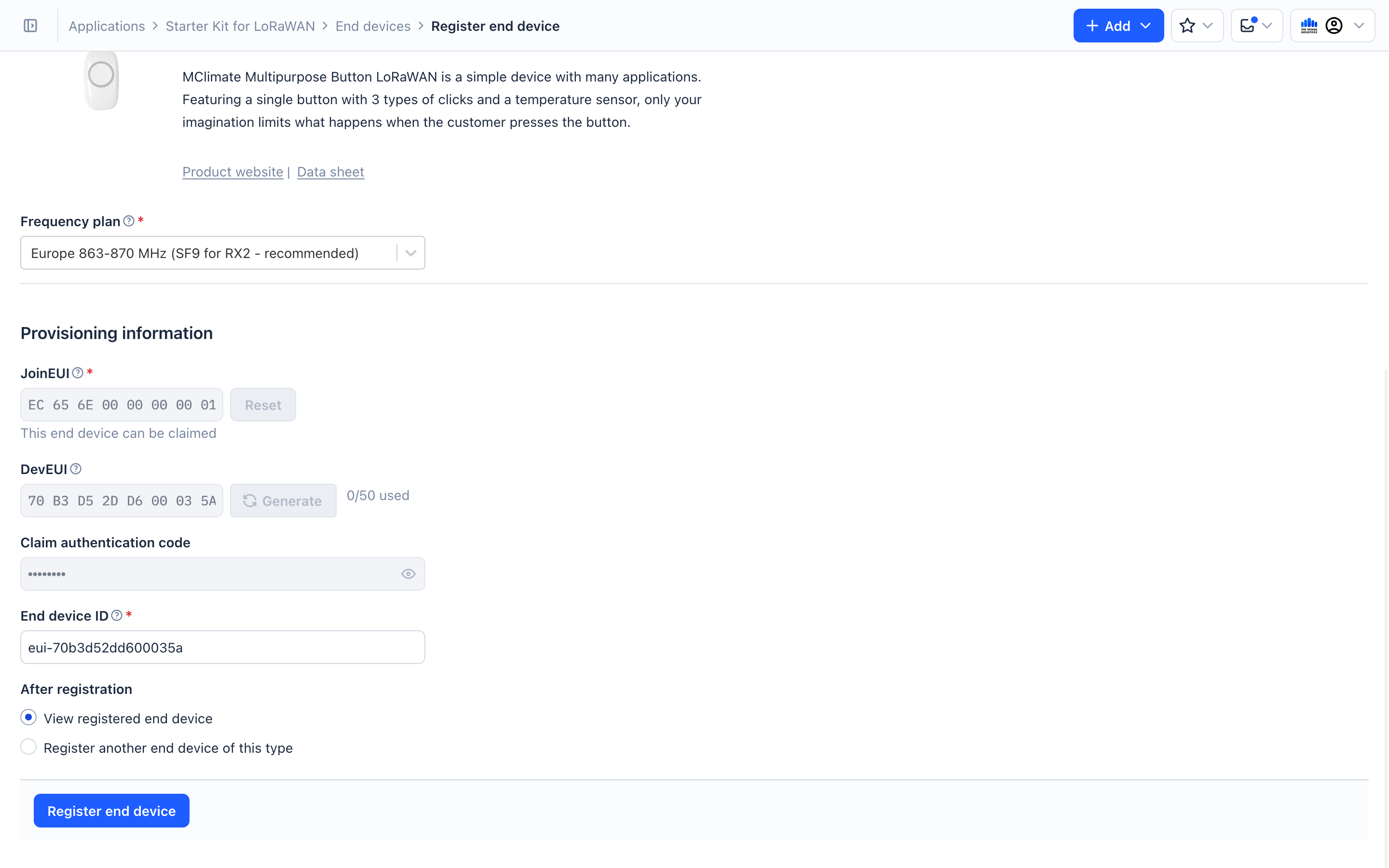Click the bookmarks star icon
The image size is (1389, 868).
1187,26
